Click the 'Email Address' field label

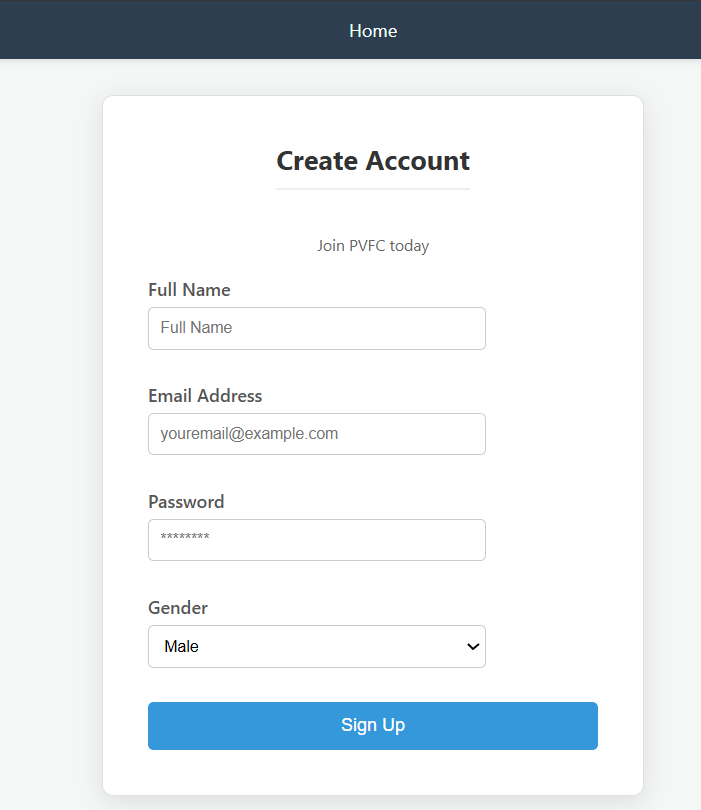(205, 396)
